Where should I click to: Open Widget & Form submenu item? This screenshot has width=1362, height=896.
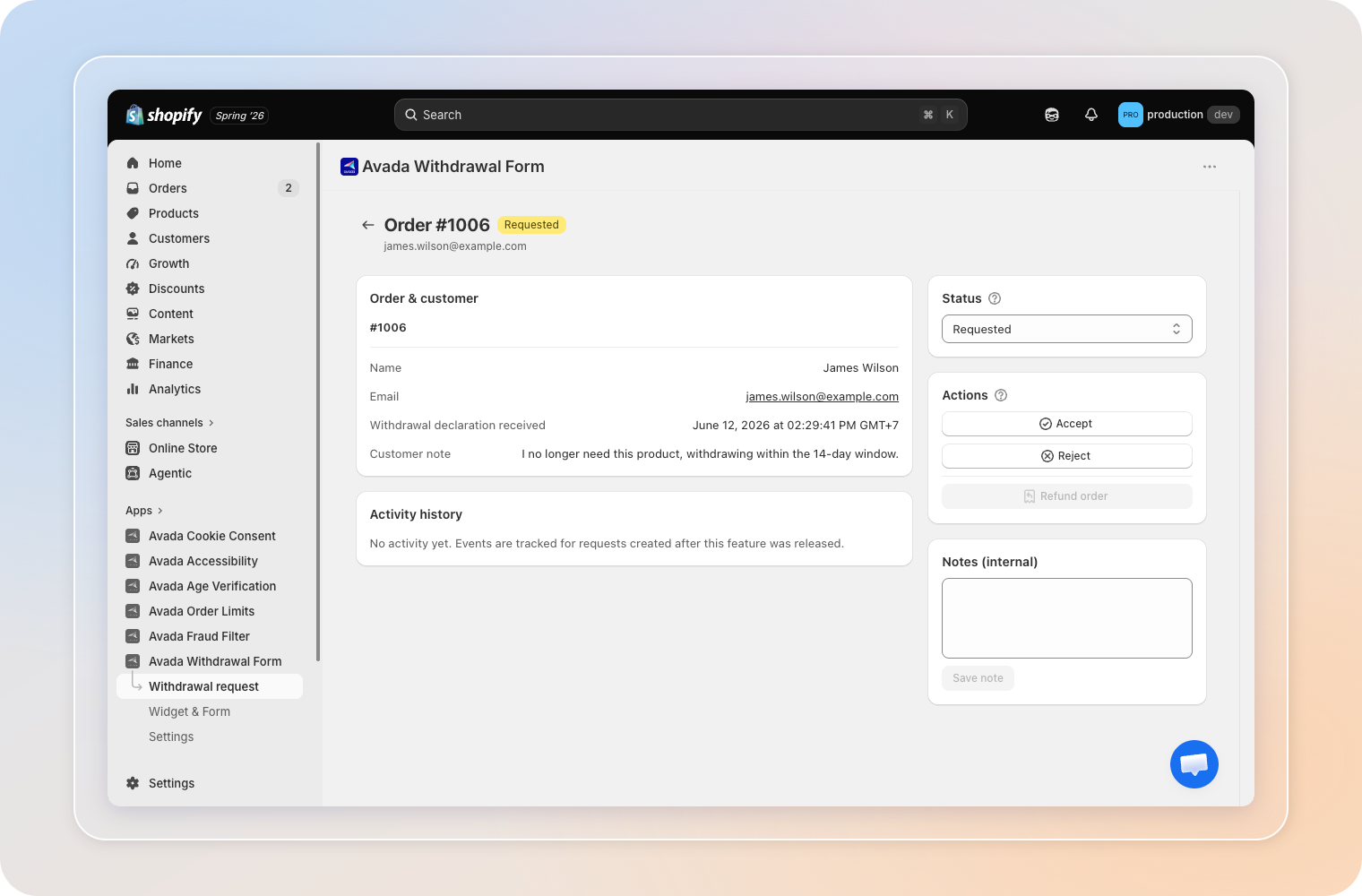point(189,711)
